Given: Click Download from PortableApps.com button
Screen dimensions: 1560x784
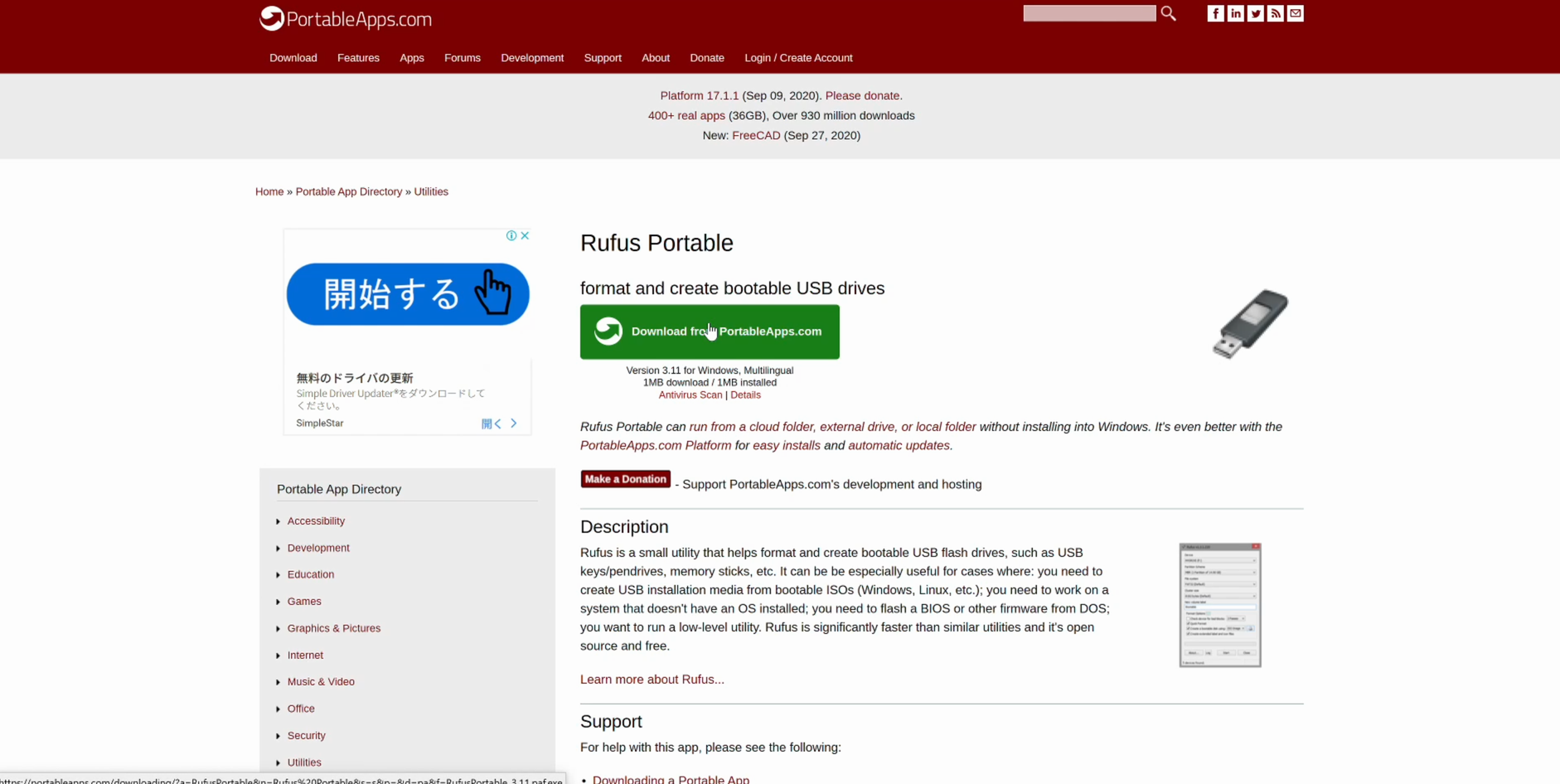Looking at the screenshot, I should coord(710,332).
